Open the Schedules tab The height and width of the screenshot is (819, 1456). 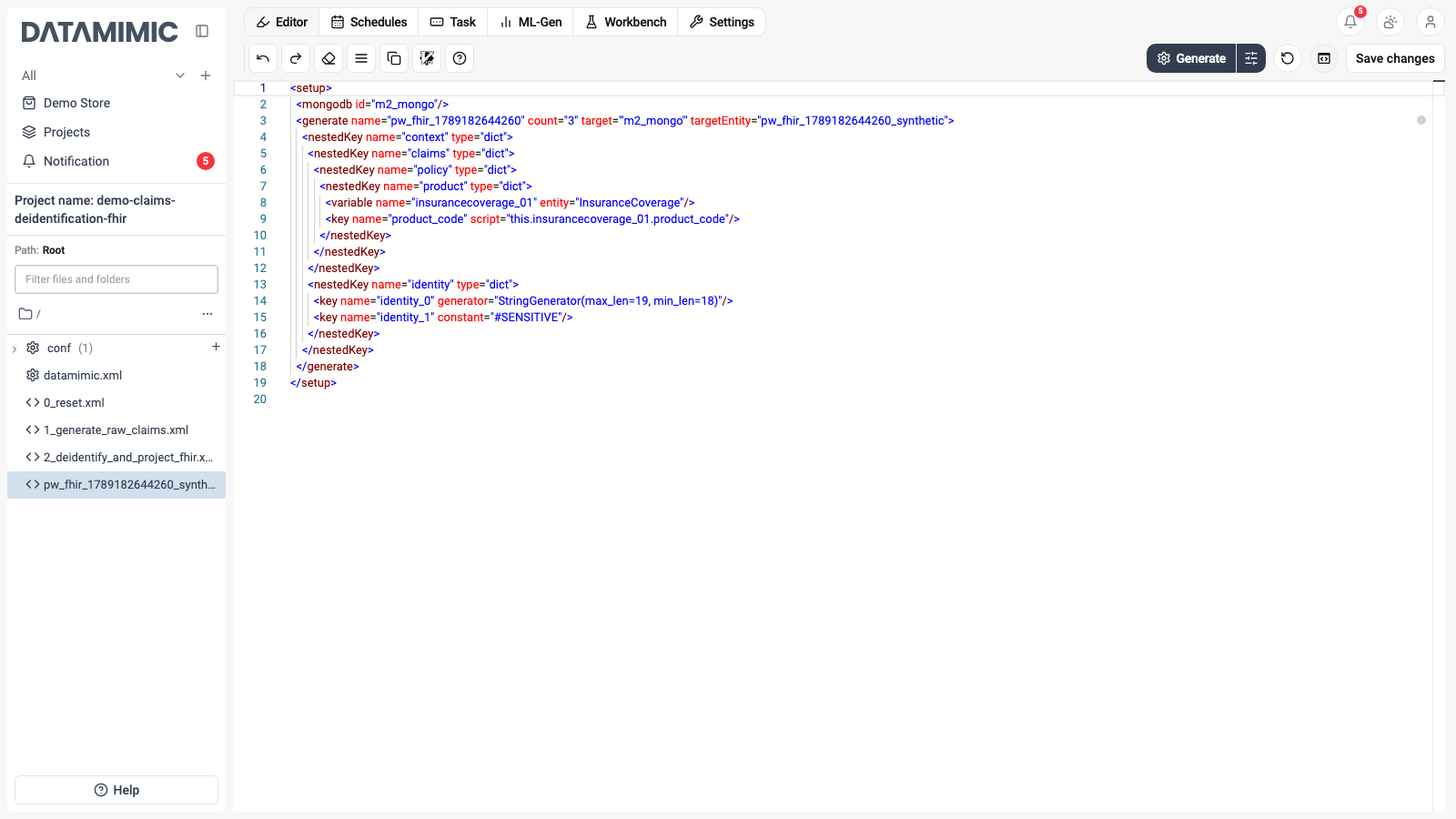tap(369, 22)
